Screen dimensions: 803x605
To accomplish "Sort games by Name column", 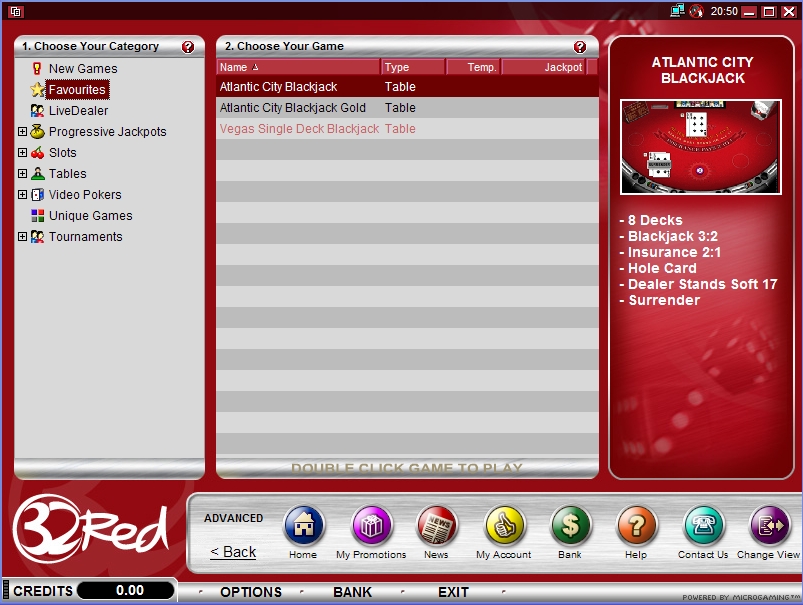I will tap(298, 67).
